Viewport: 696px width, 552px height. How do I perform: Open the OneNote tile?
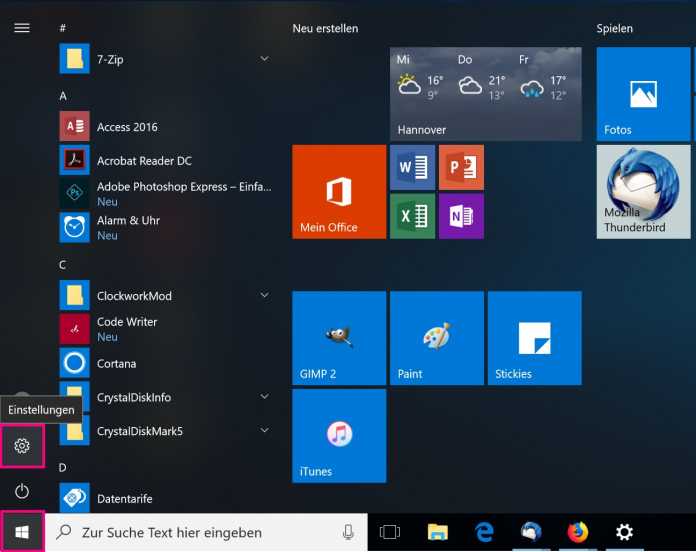point(462,217)
